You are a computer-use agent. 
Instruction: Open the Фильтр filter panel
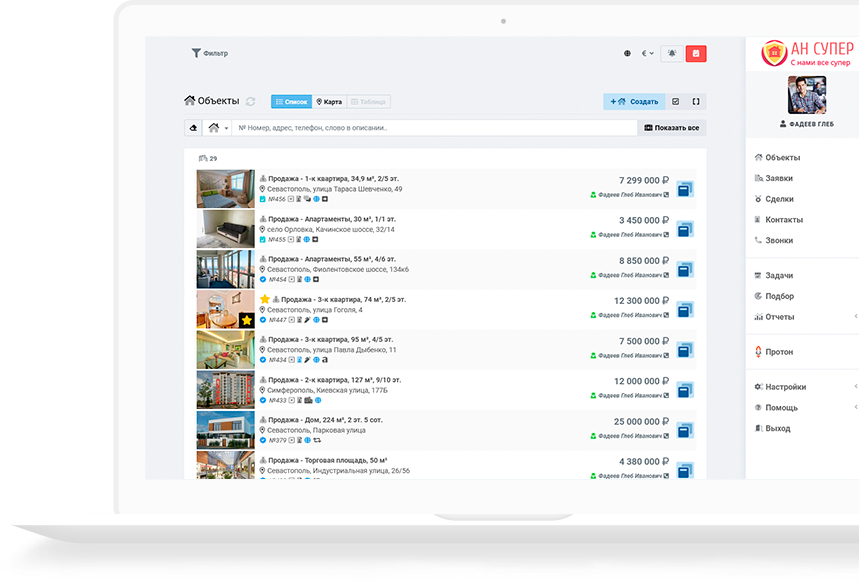pyautogui.click(x=209, y=53)
